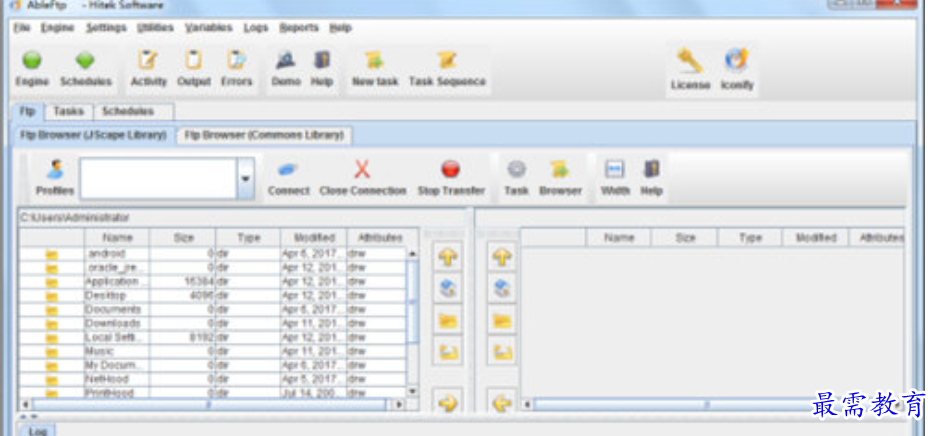
Task: Click the remote pane open-folder icon button
Action: tap(503, 320)
